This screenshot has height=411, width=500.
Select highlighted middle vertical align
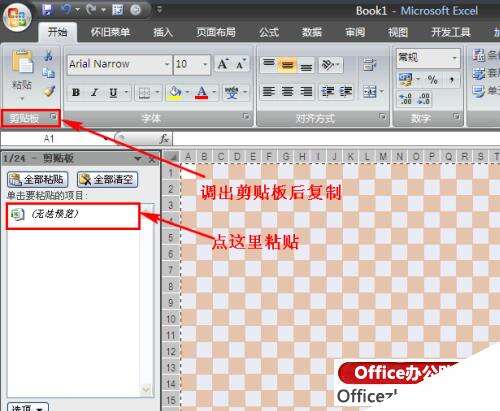(x=287, y=64)
